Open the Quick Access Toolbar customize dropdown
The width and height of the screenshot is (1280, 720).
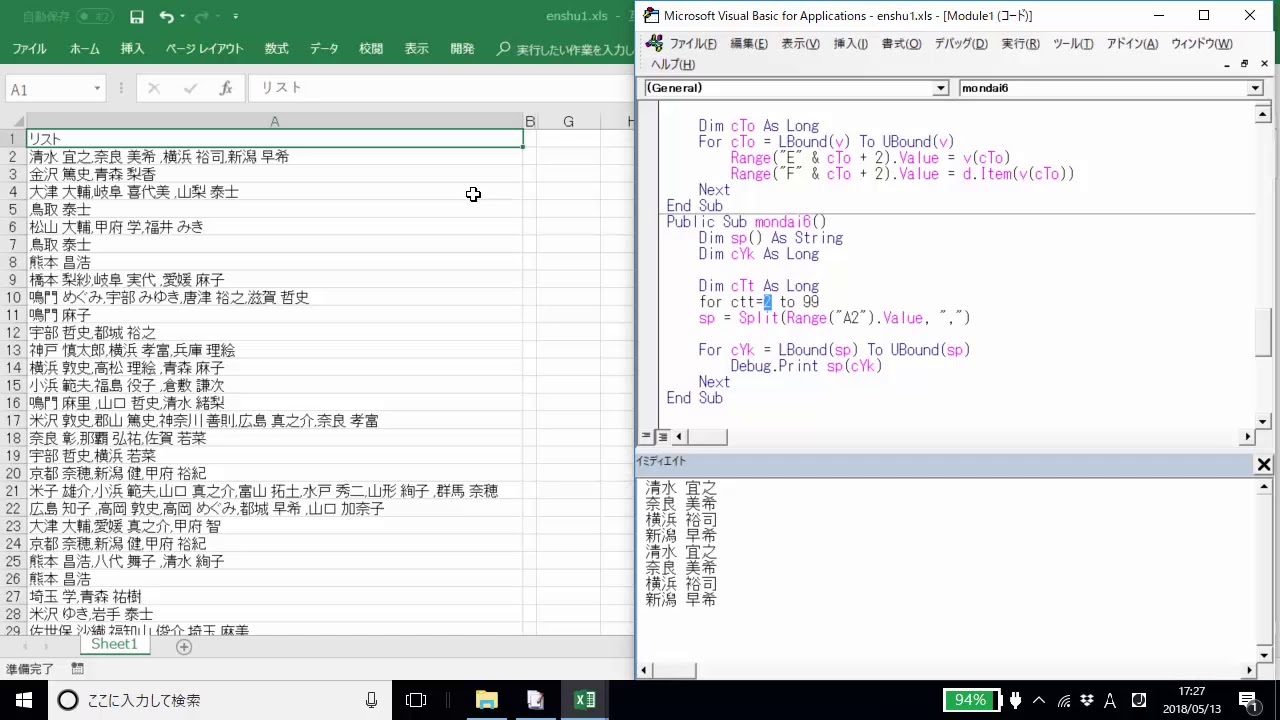(x=236, y=17)
